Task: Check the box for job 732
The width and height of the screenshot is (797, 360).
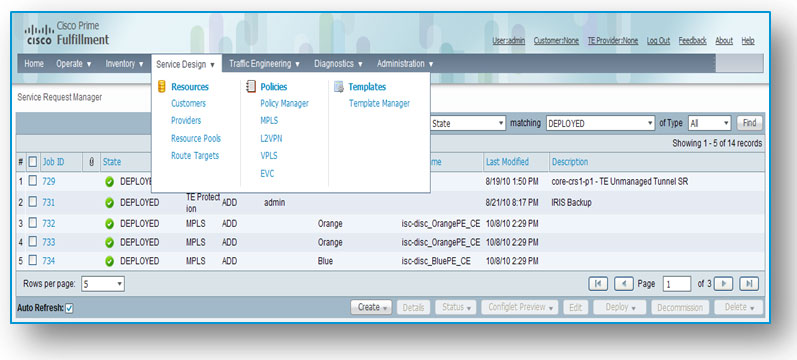Action: [33, 223]
